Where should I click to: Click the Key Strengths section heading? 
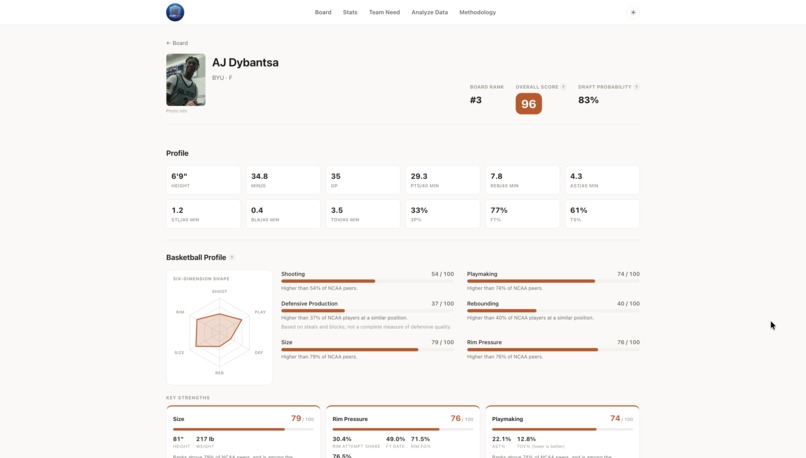[x=188, y=398]
